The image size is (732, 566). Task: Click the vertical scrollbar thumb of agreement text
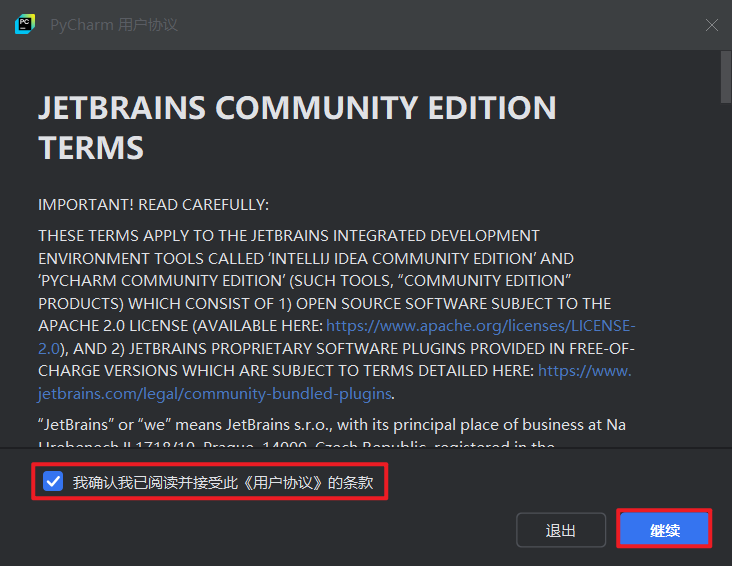[x=725, y=77]
